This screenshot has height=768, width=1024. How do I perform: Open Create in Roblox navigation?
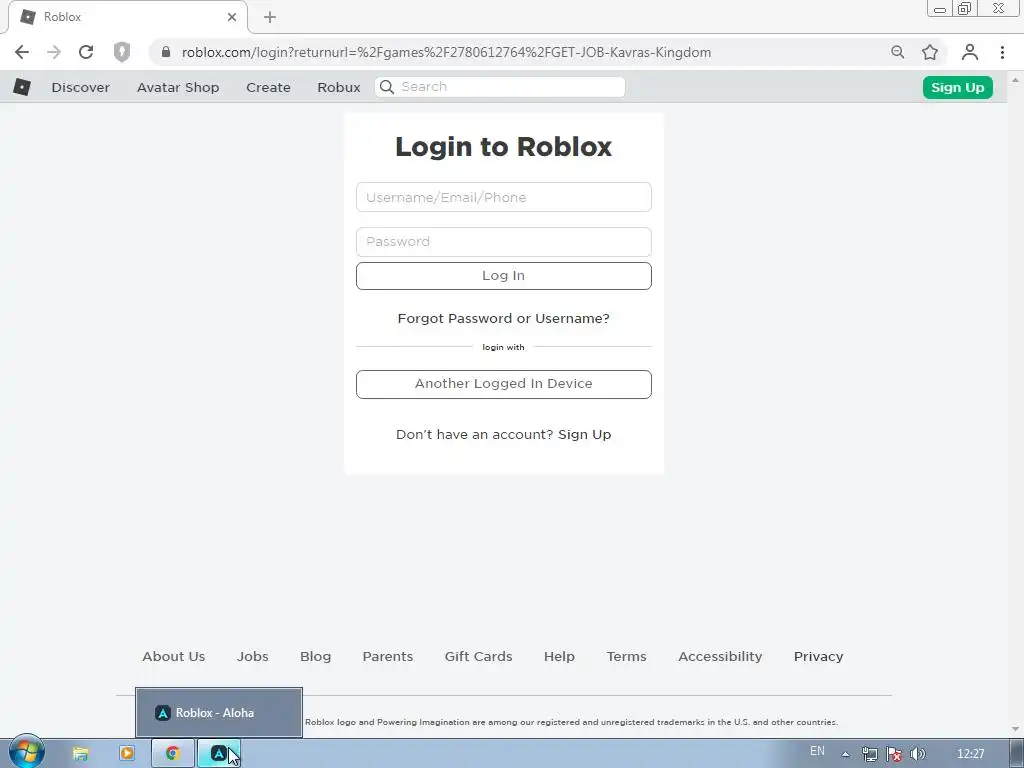click(x=268, y=87)
